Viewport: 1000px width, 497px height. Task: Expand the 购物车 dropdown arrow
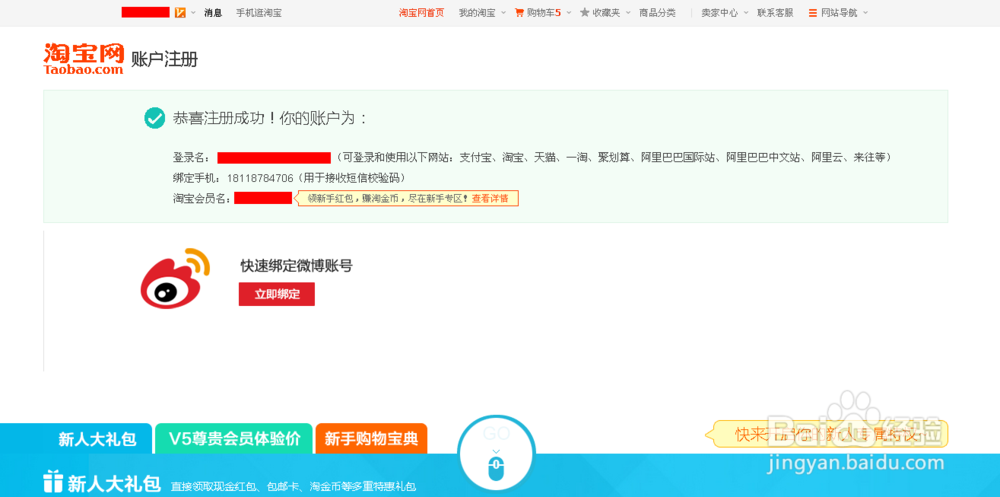tap(568, 13)
